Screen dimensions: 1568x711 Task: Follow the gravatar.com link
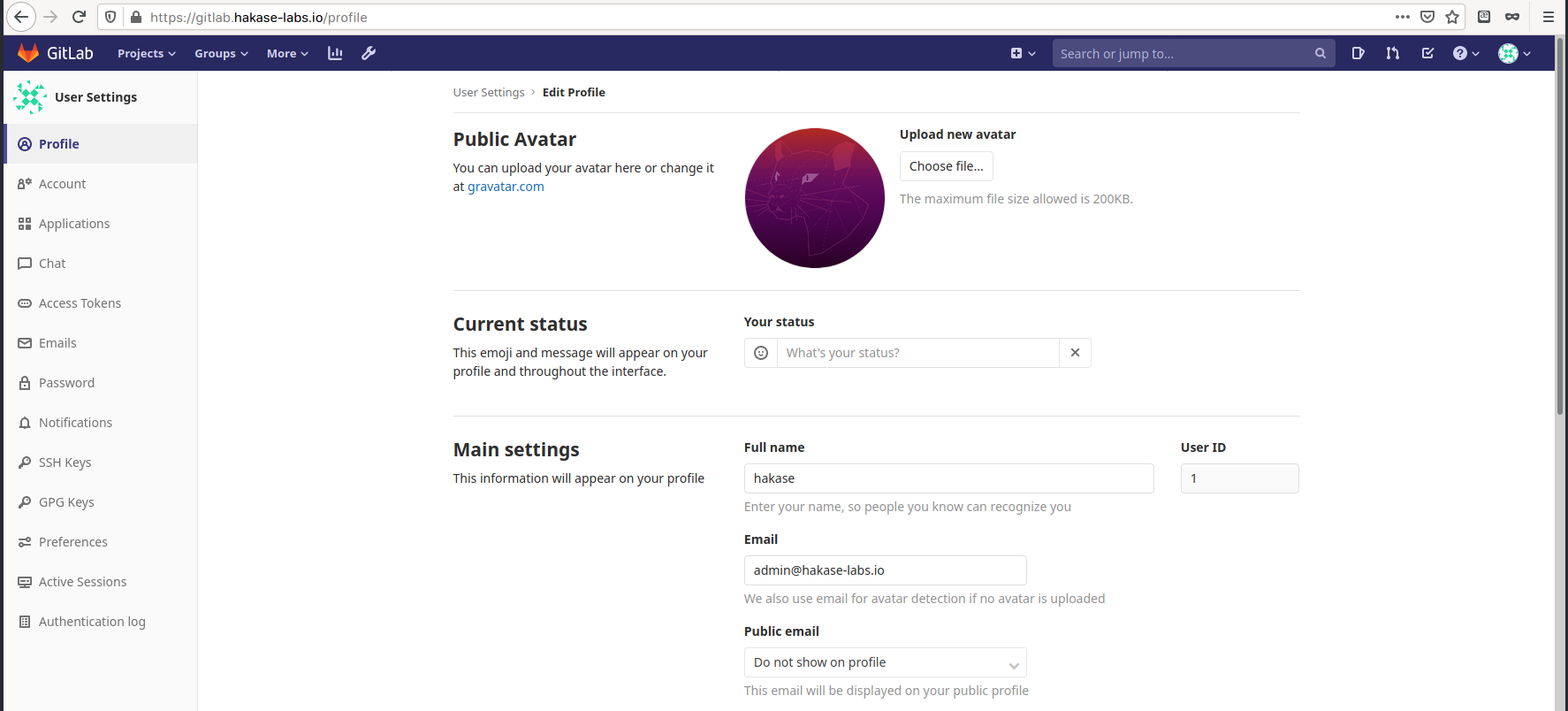506,187
